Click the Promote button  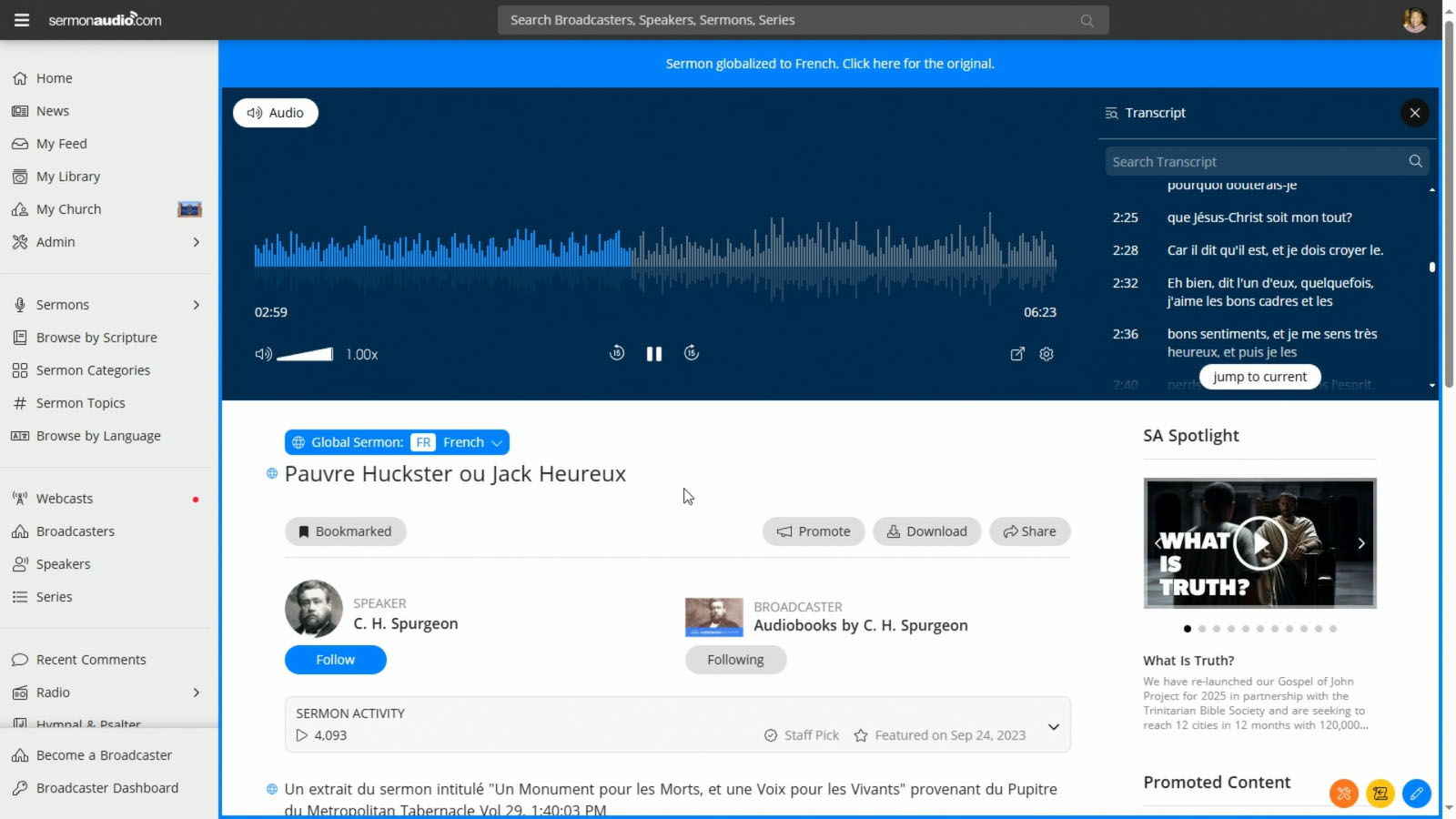point(814,531)
